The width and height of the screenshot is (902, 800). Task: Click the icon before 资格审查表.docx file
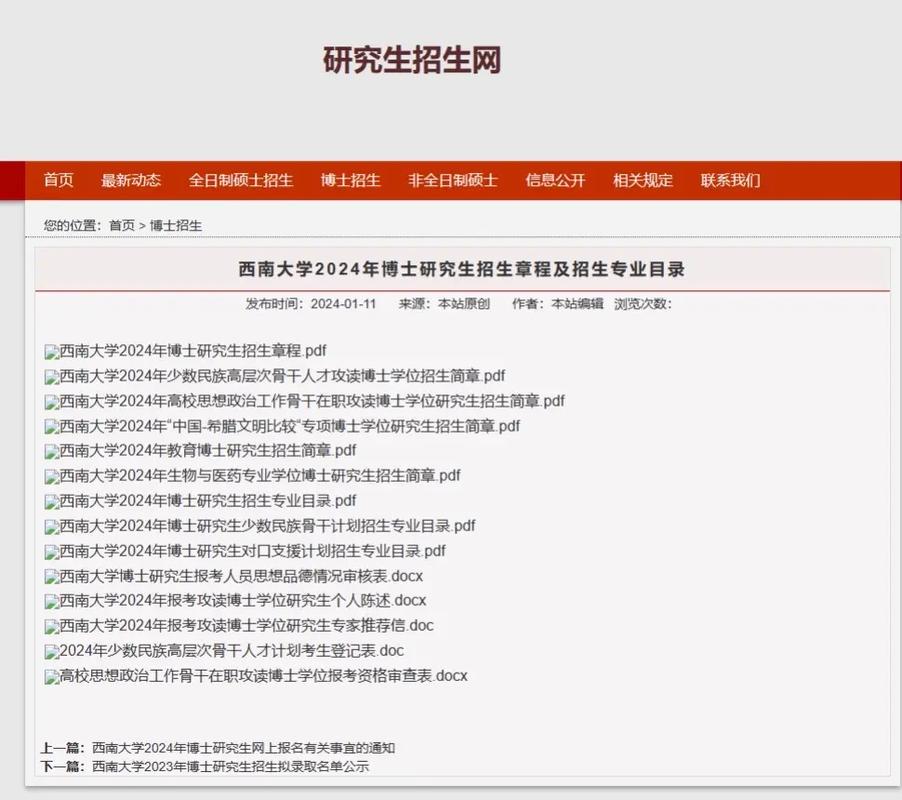[49, 675]
